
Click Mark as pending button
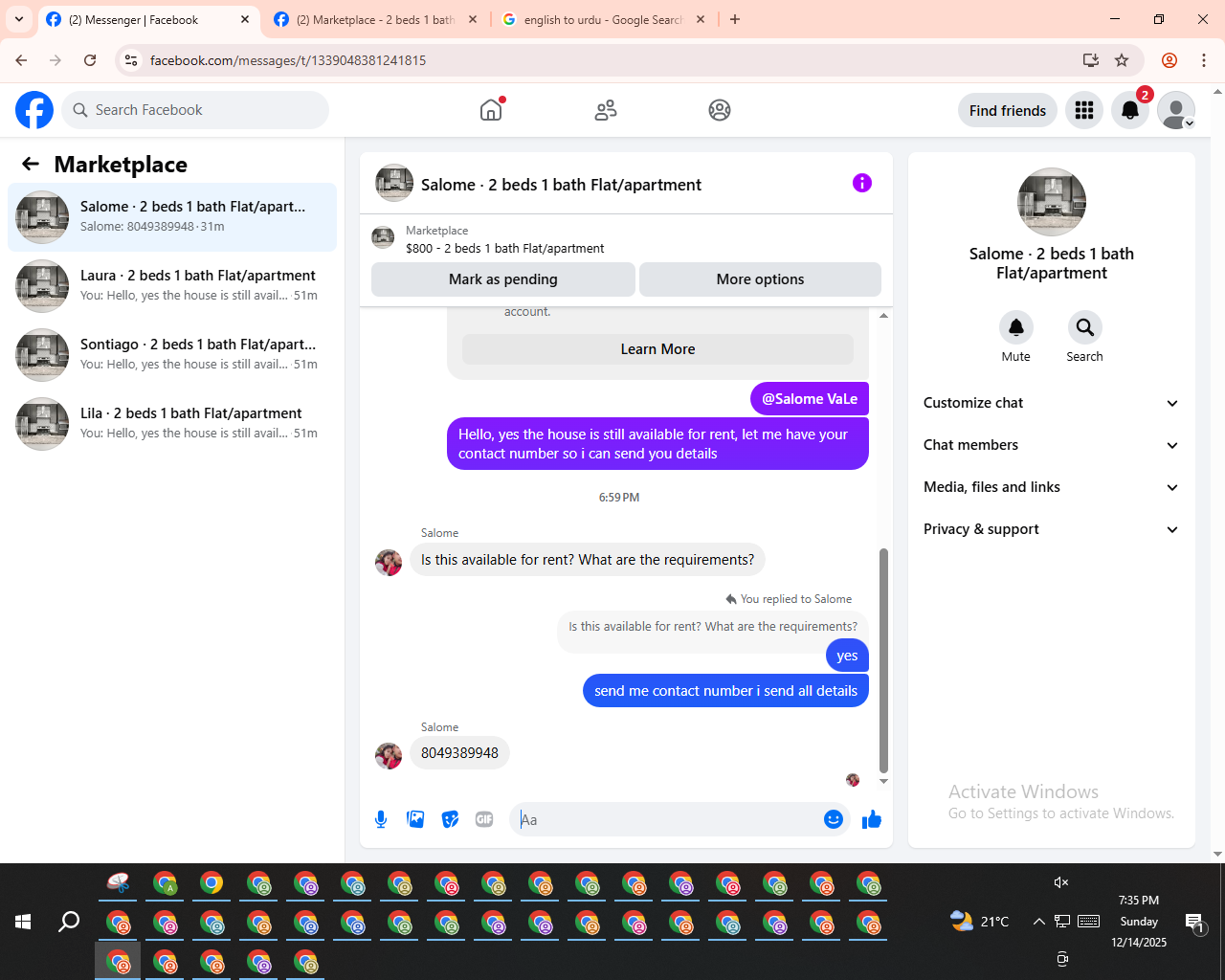[503, 279]
